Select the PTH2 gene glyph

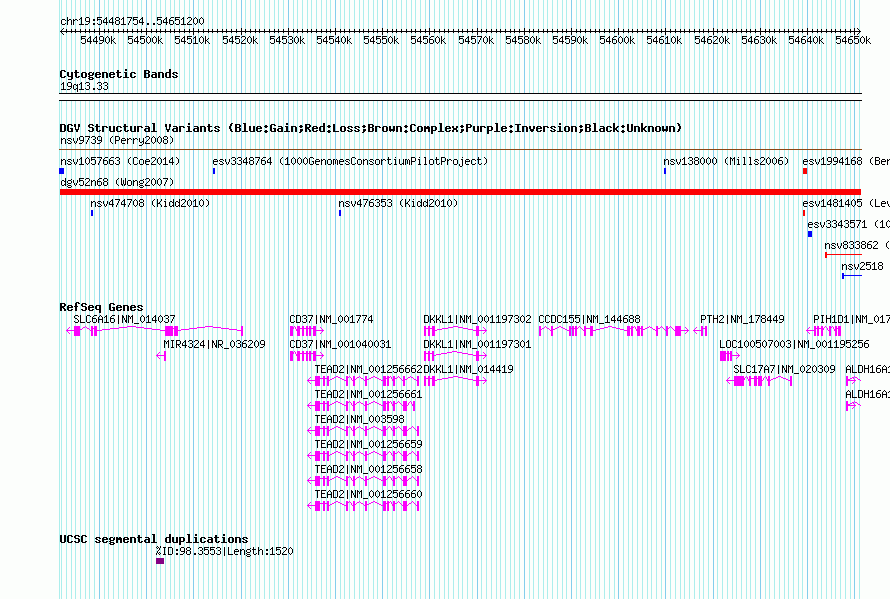700,330
